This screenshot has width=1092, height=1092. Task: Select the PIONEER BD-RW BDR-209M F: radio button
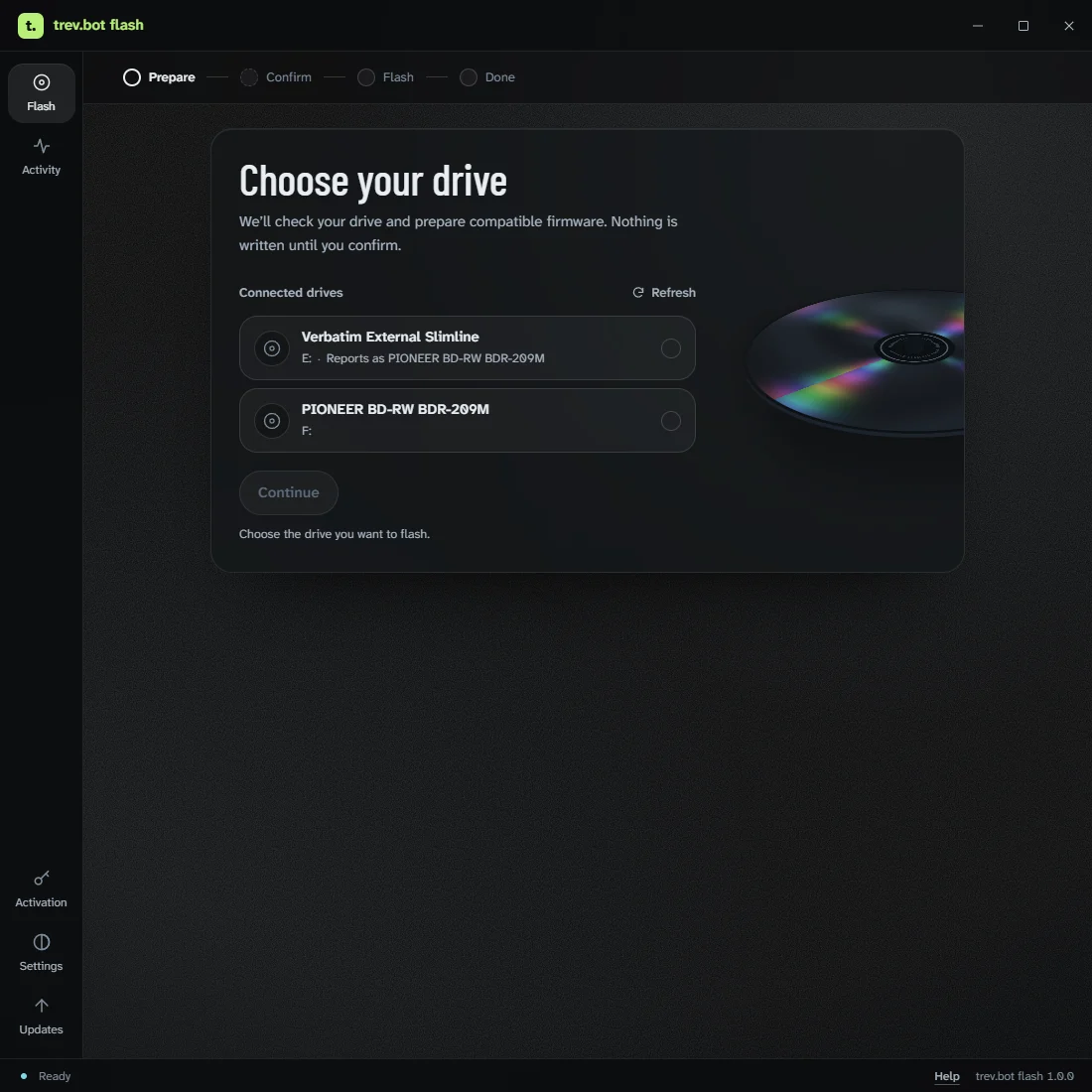tap(671, 421)
